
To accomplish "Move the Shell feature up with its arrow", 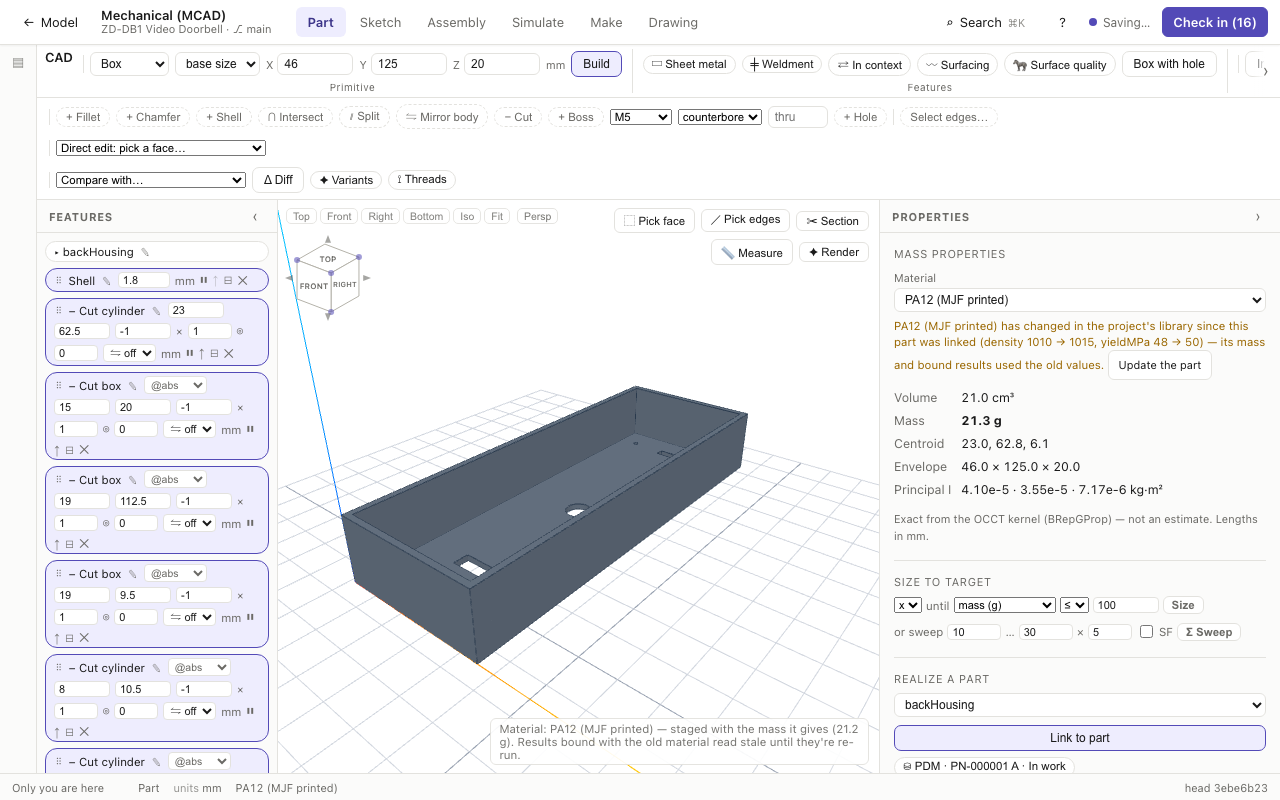I will coord(215,281).
